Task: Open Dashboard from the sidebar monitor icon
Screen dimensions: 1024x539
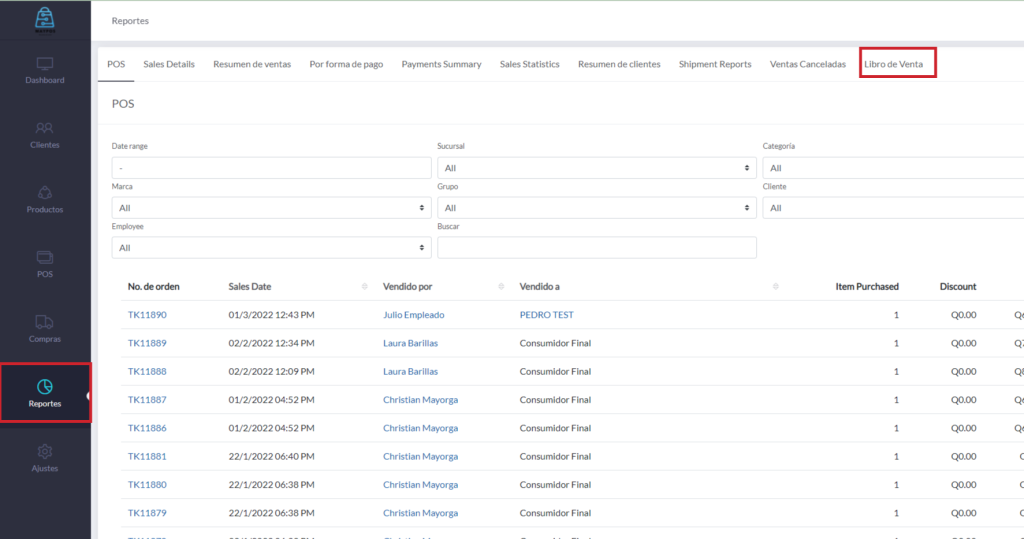Action: pyautogui.click(x=45, y=64)
